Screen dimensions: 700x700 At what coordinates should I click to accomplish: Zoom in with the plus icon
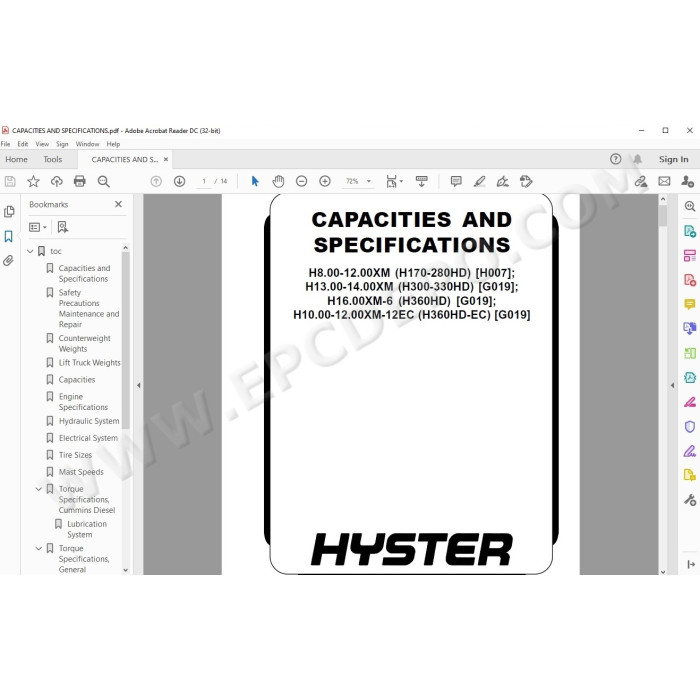coord(325,181)
